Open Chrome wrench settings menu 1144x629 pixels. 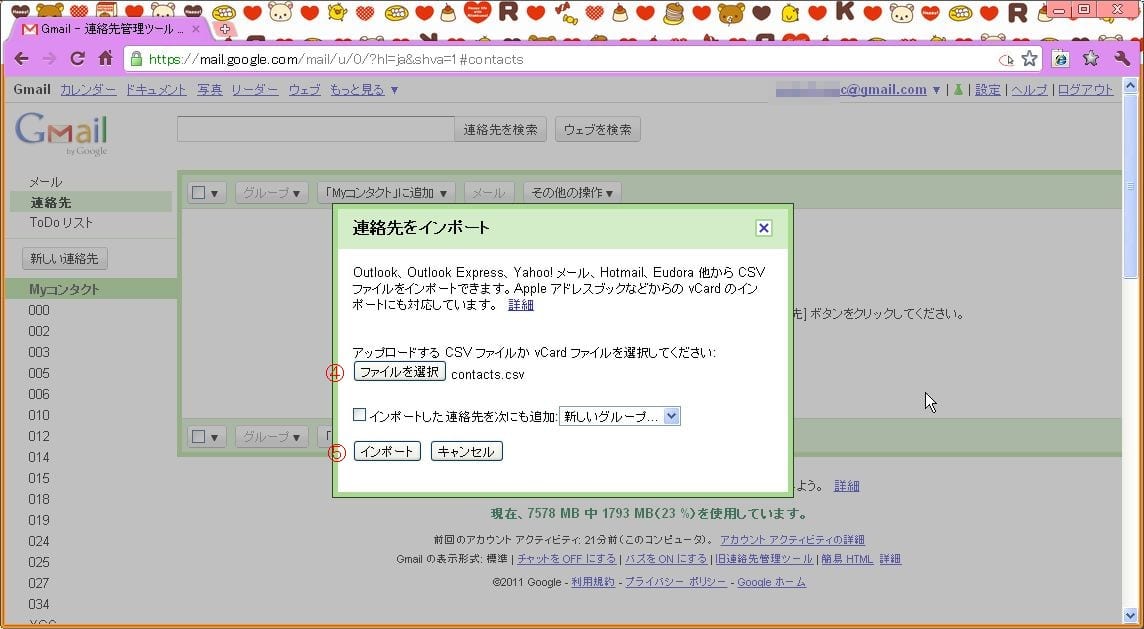click(1121, 59)
